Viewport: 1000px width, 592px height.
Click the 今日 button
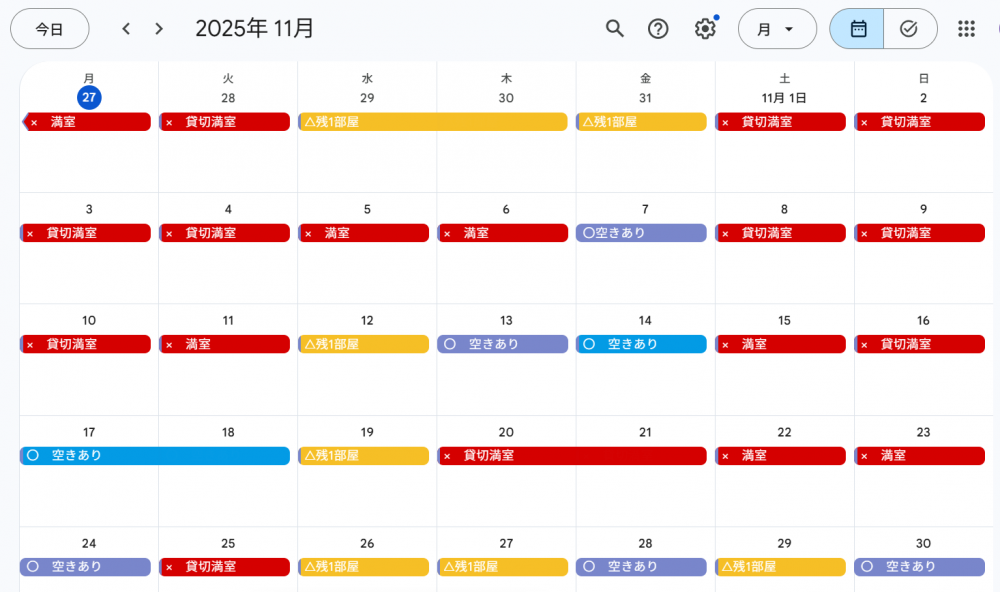(x=49, y=29)
